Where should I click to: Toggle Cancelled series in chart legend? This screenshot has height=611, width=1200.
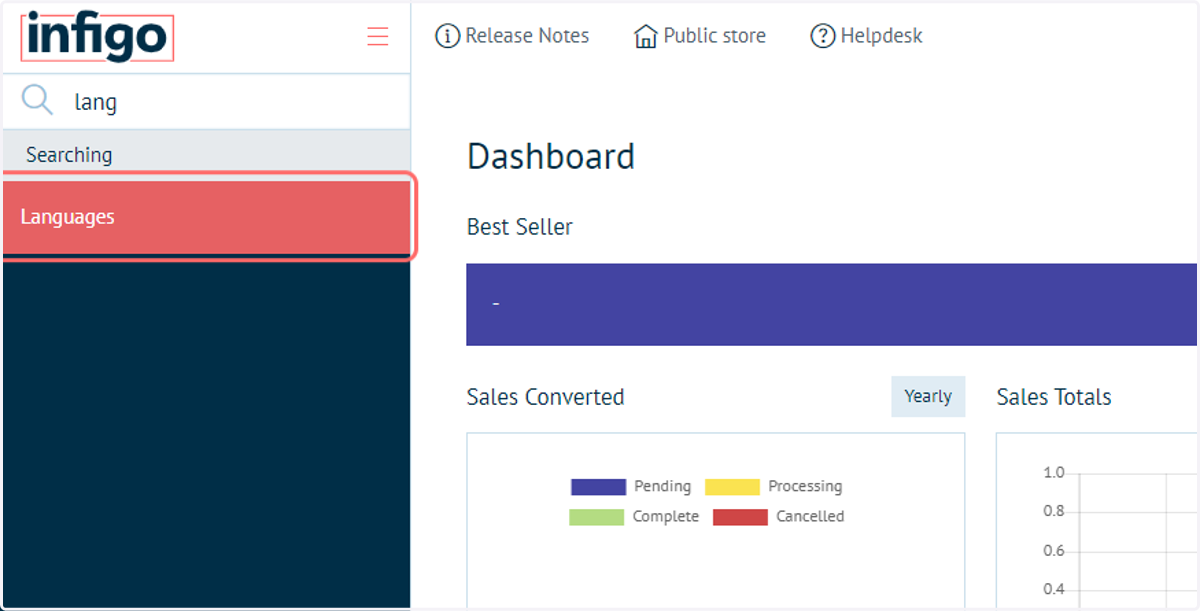[778, 517]
